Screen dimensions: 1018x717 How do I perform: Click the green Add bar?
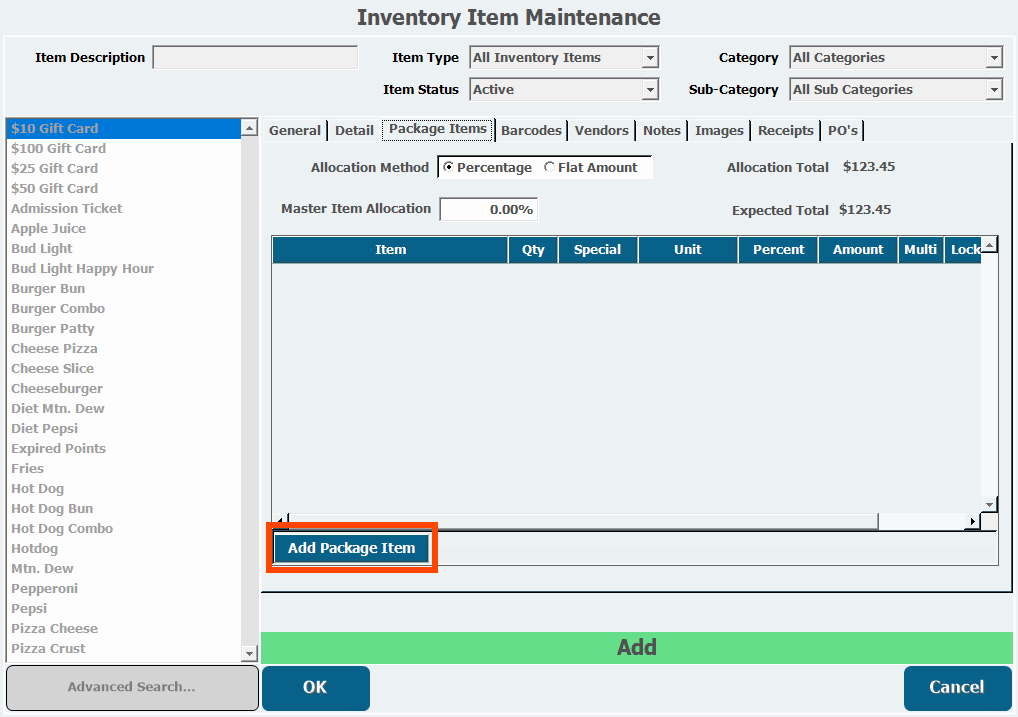[636, 647]
